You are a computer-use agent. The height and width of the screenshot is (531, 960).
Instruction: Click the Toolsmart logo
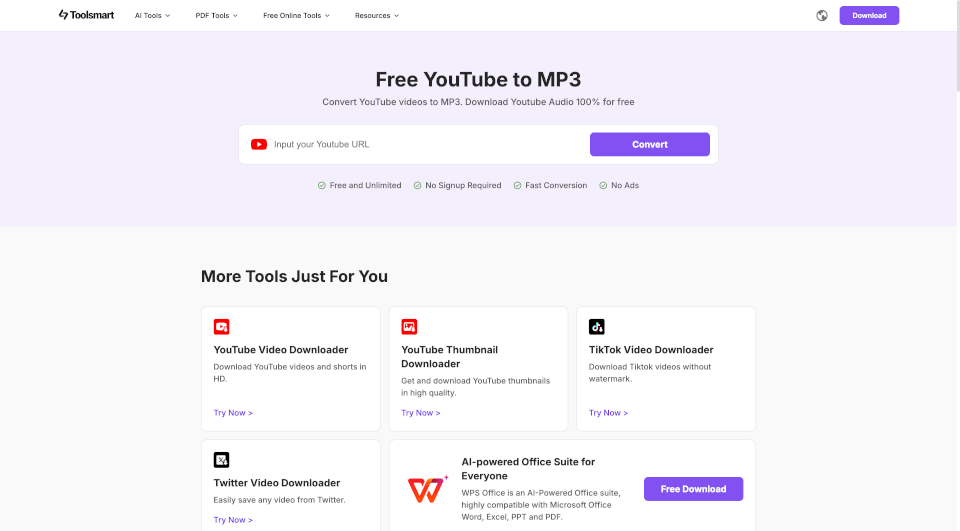point(86,15)
